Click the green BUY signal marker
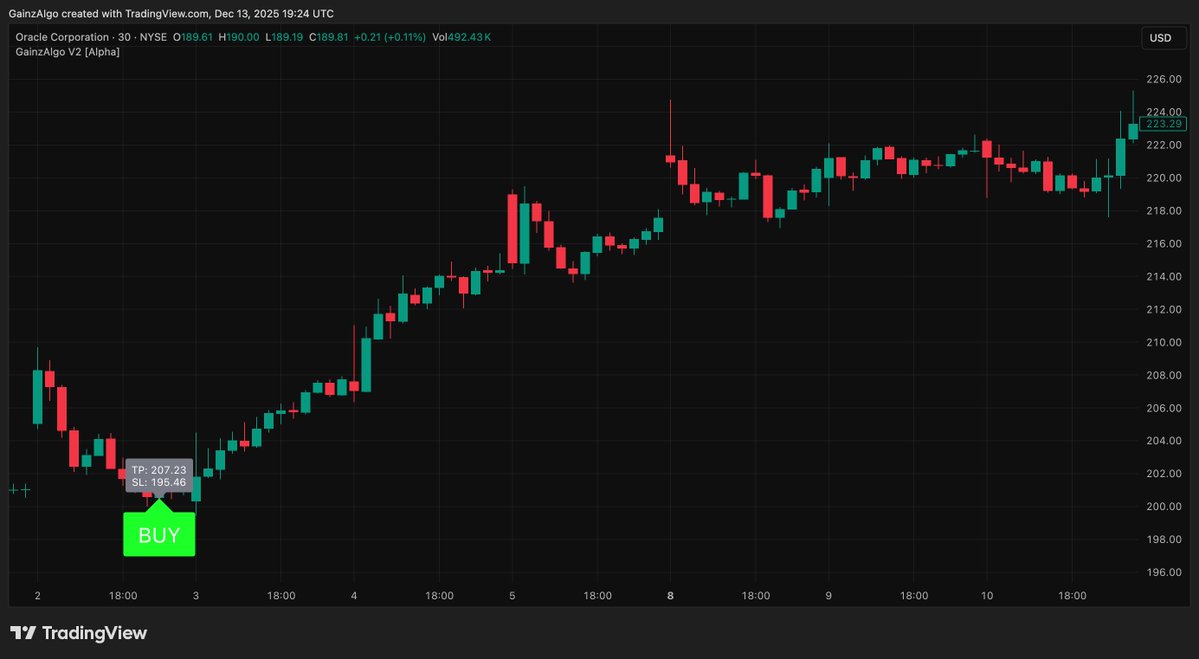 [x=158, y=534]
